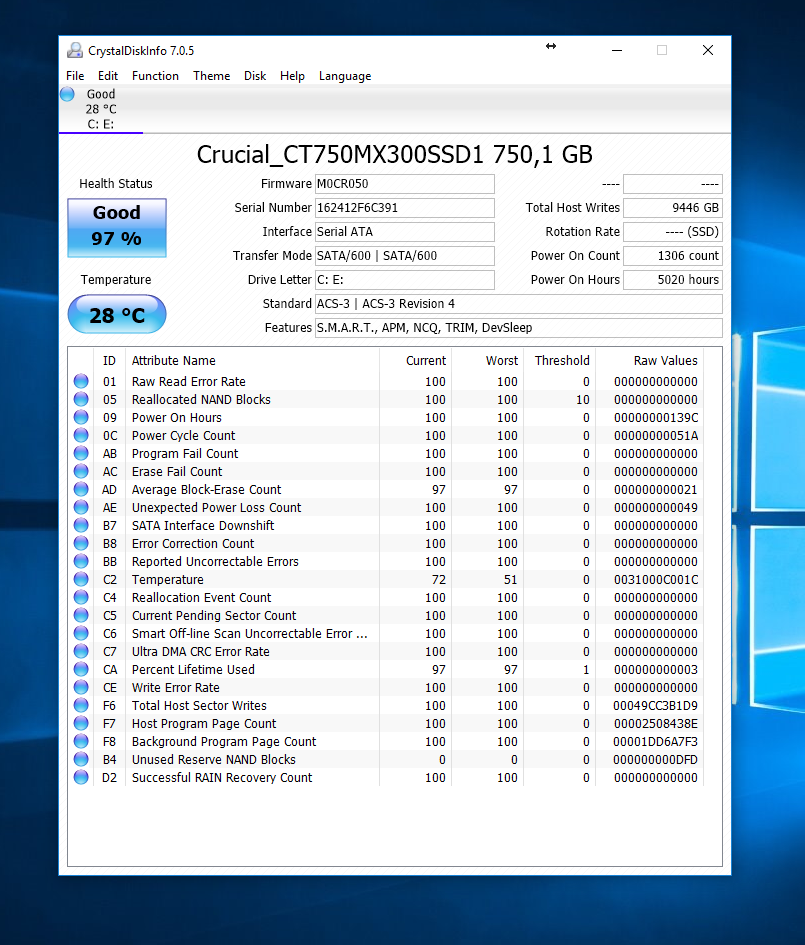Viewport: 805px width, 945px height.
Task: Click status icon for Total Host Sector Writes
Action: 81,705
